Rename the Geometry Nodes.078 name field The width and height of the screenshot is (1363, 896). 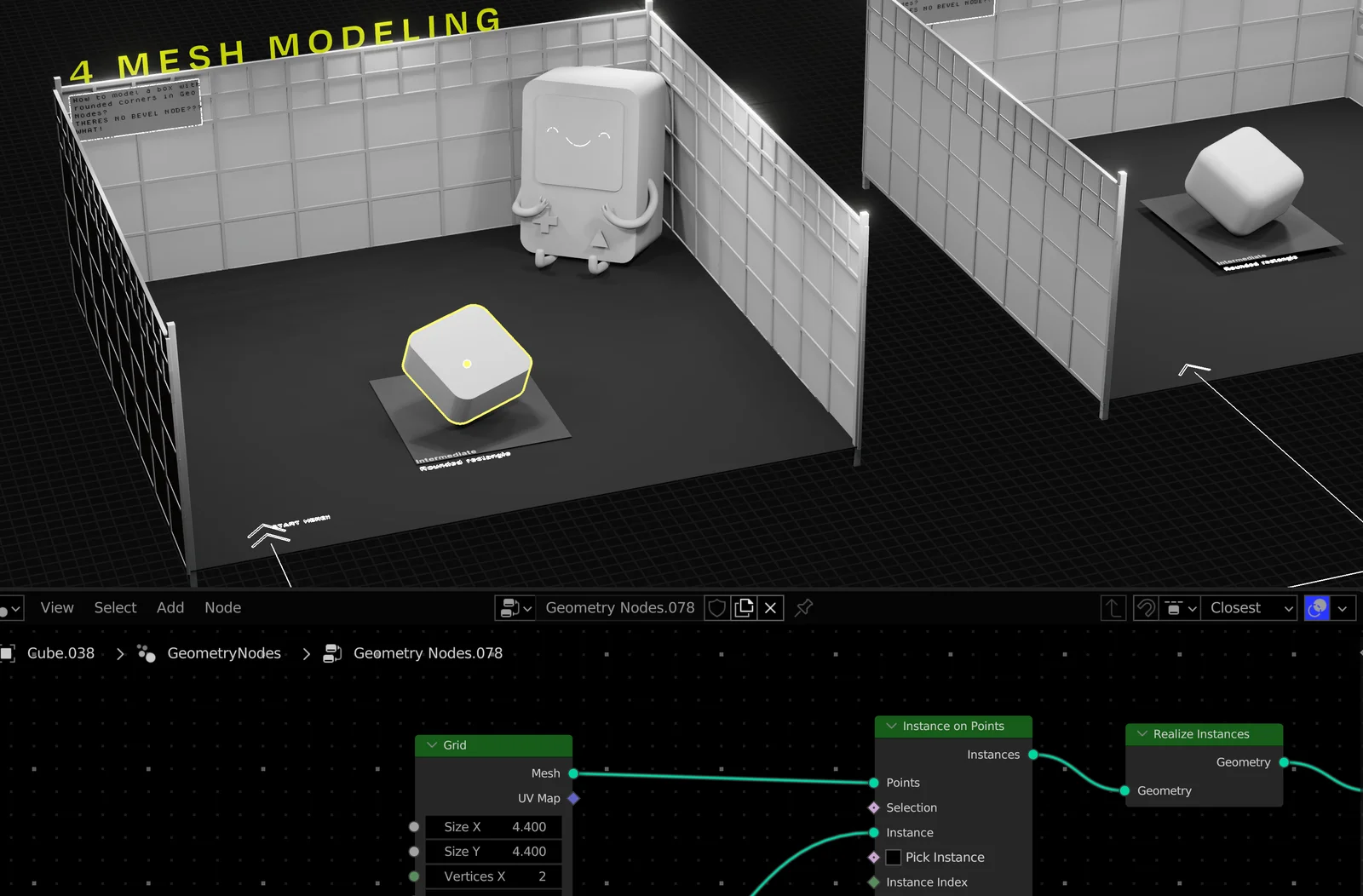(620, 607)
